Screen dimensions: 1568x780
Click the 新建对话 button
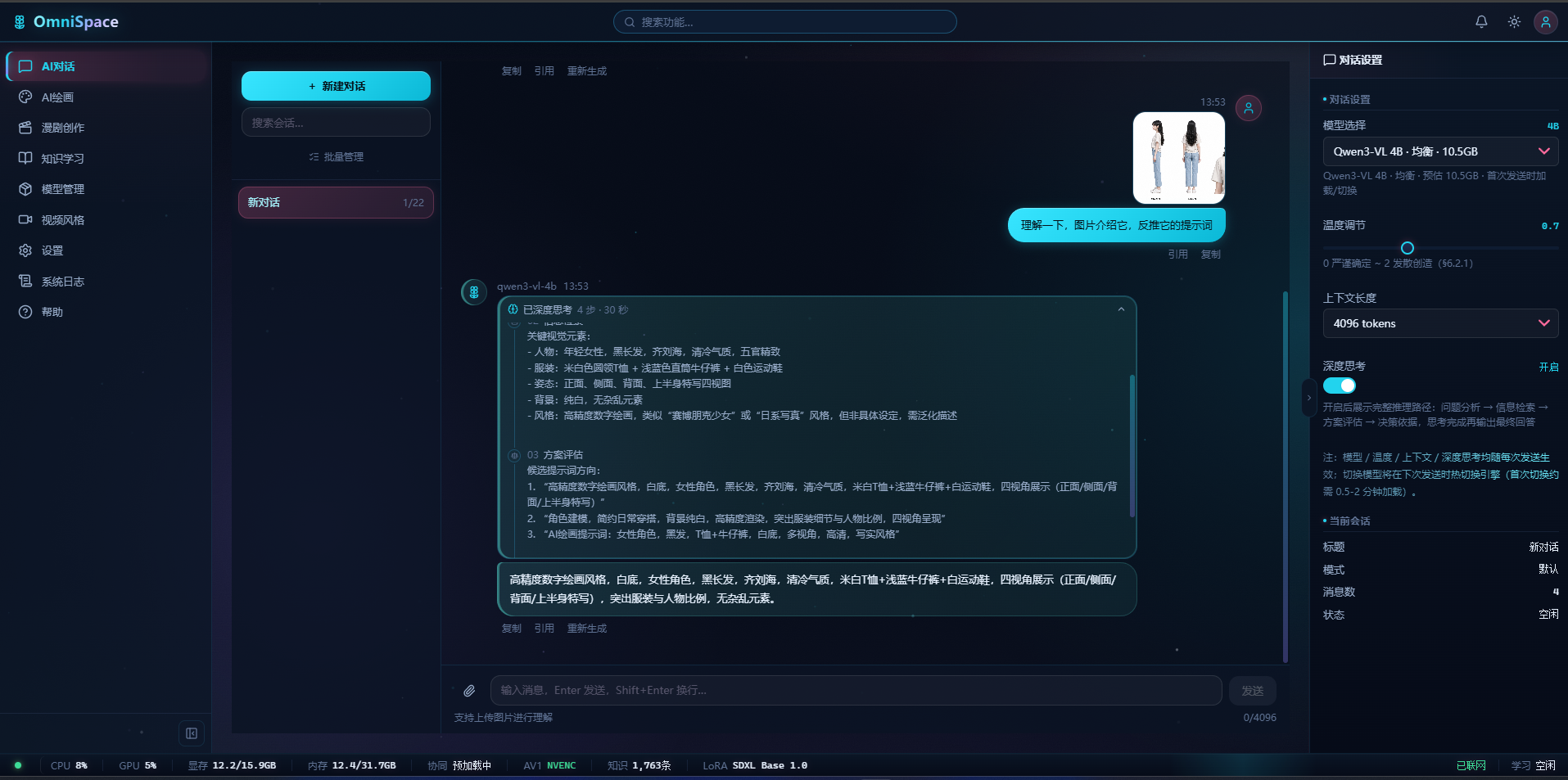pyautogui.click(x=336, y=86)
